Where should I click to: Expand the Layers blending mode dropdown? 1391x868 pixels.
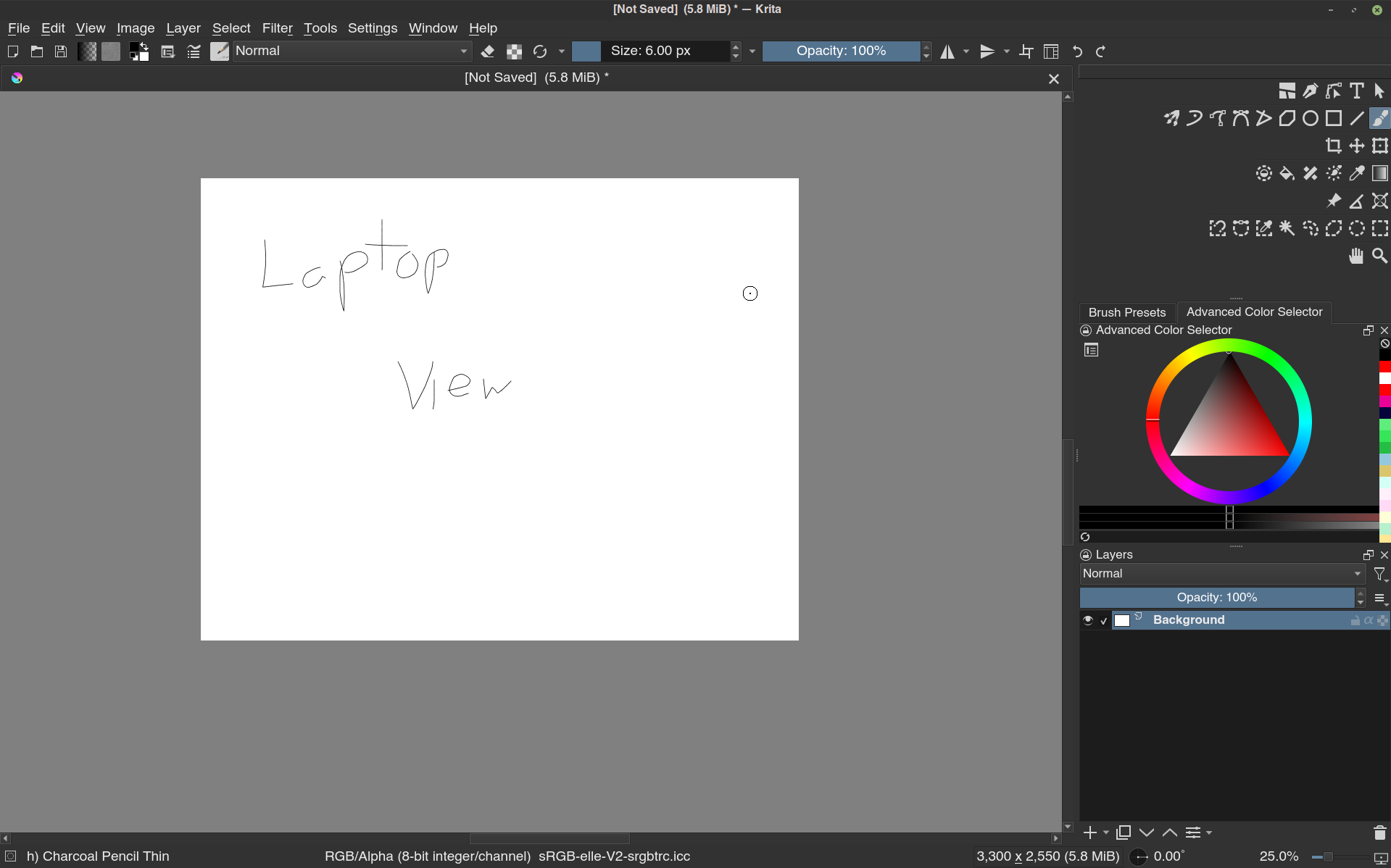click(1221, 574)
